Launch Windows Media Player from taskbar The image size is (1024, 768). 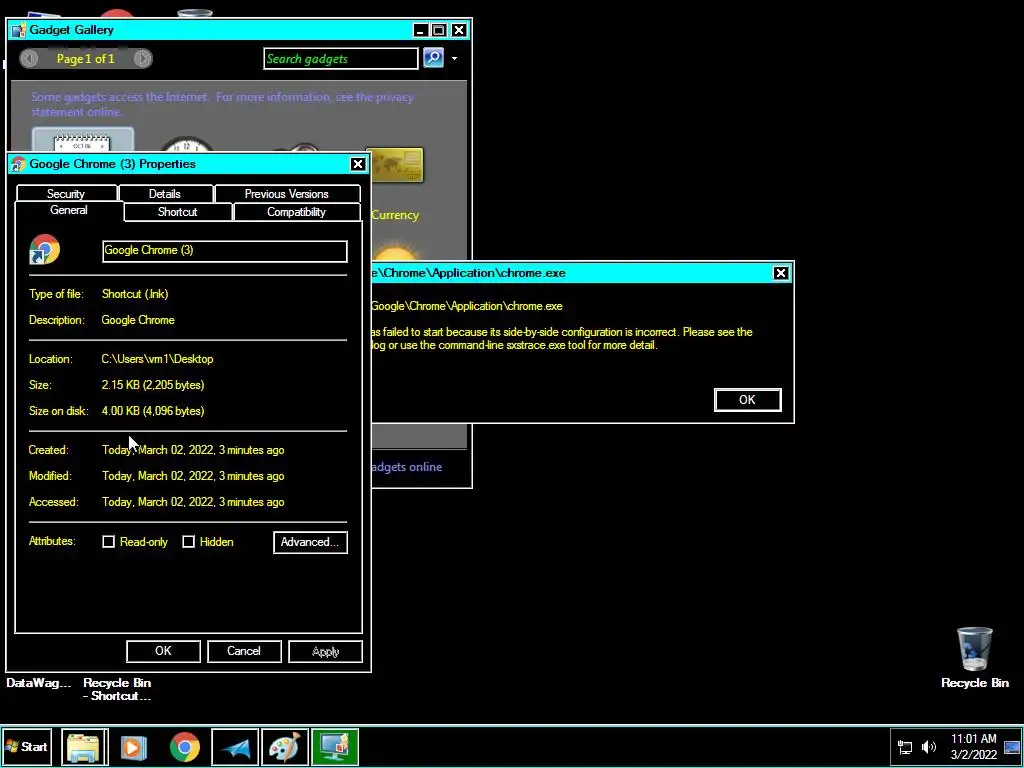[x=134, y=747]
